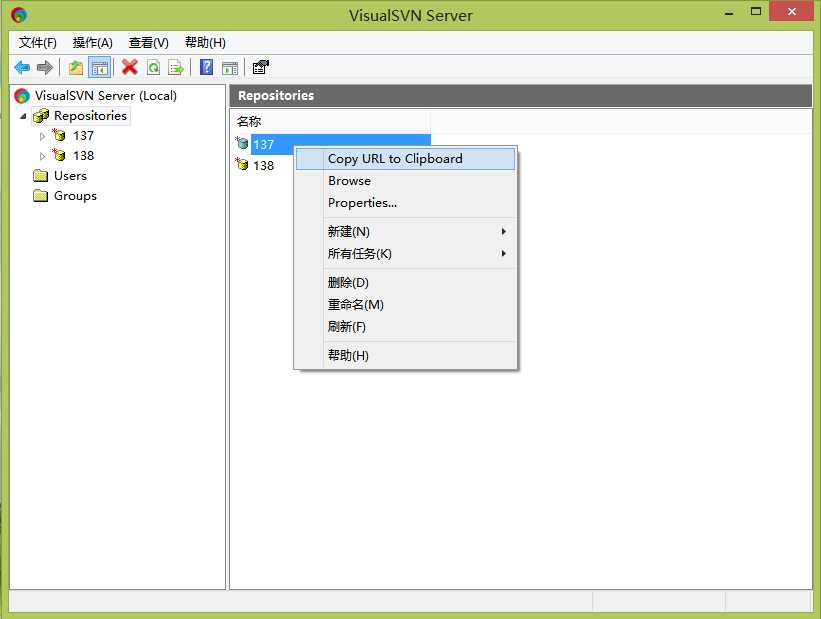This screenshot has width=821, height=619.
Task: Click the Up one level folder icon
Action: [x=76, y=68]
